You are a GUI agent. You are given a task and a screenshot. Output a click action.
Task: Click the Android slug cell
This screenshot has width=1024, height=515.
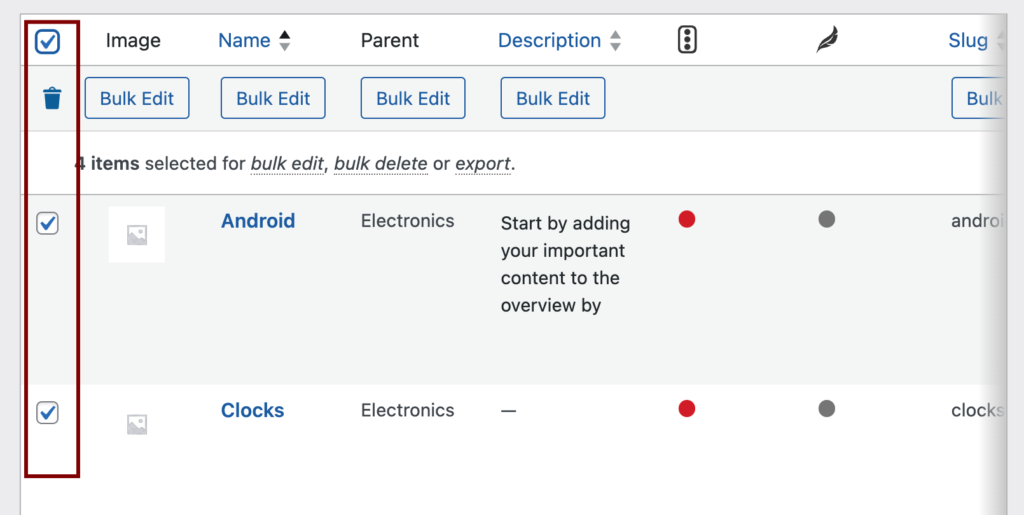tap(978, 221)
